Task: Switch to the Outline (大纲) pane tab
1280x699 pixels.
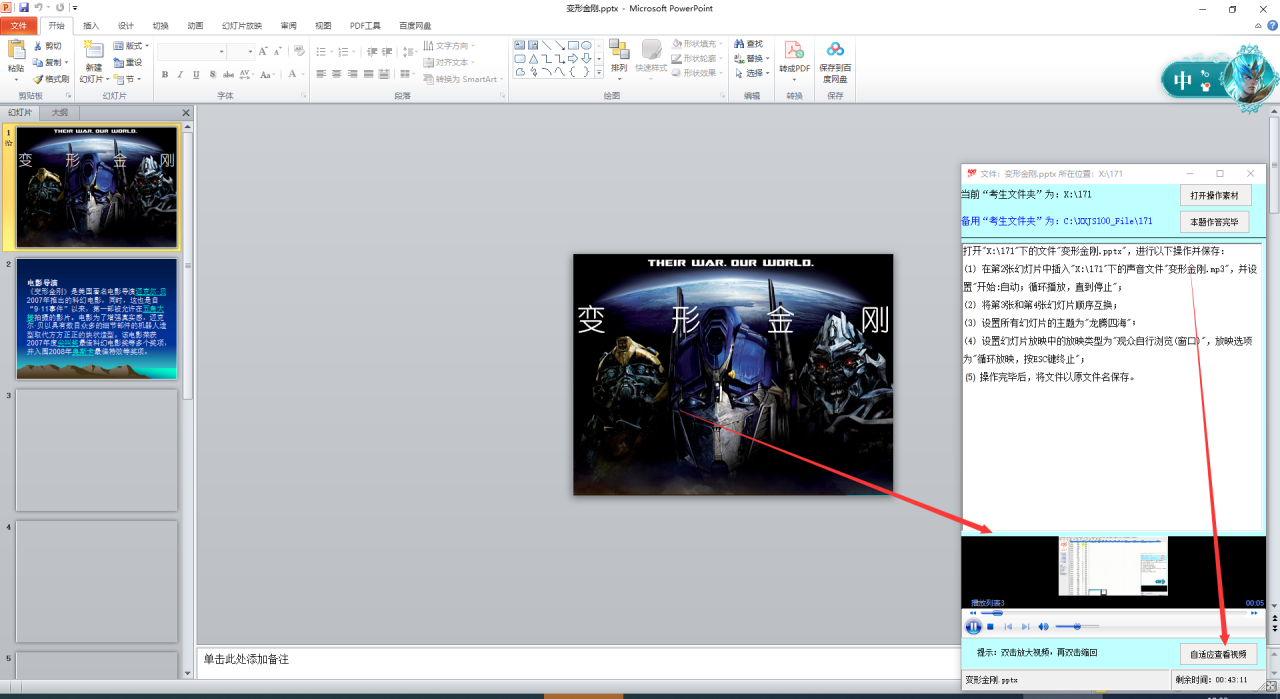Action: click(x=60, y=113)
